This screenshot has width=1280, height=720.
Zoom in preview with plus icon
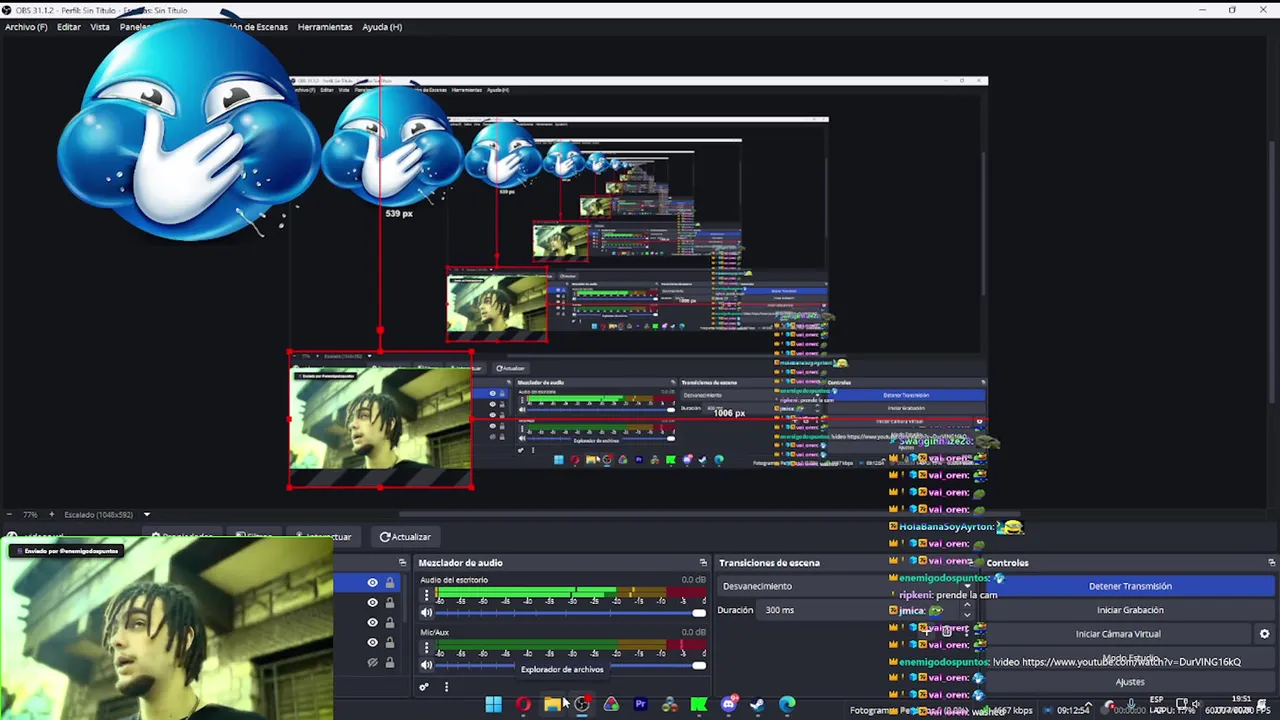(x=50, y=515)
